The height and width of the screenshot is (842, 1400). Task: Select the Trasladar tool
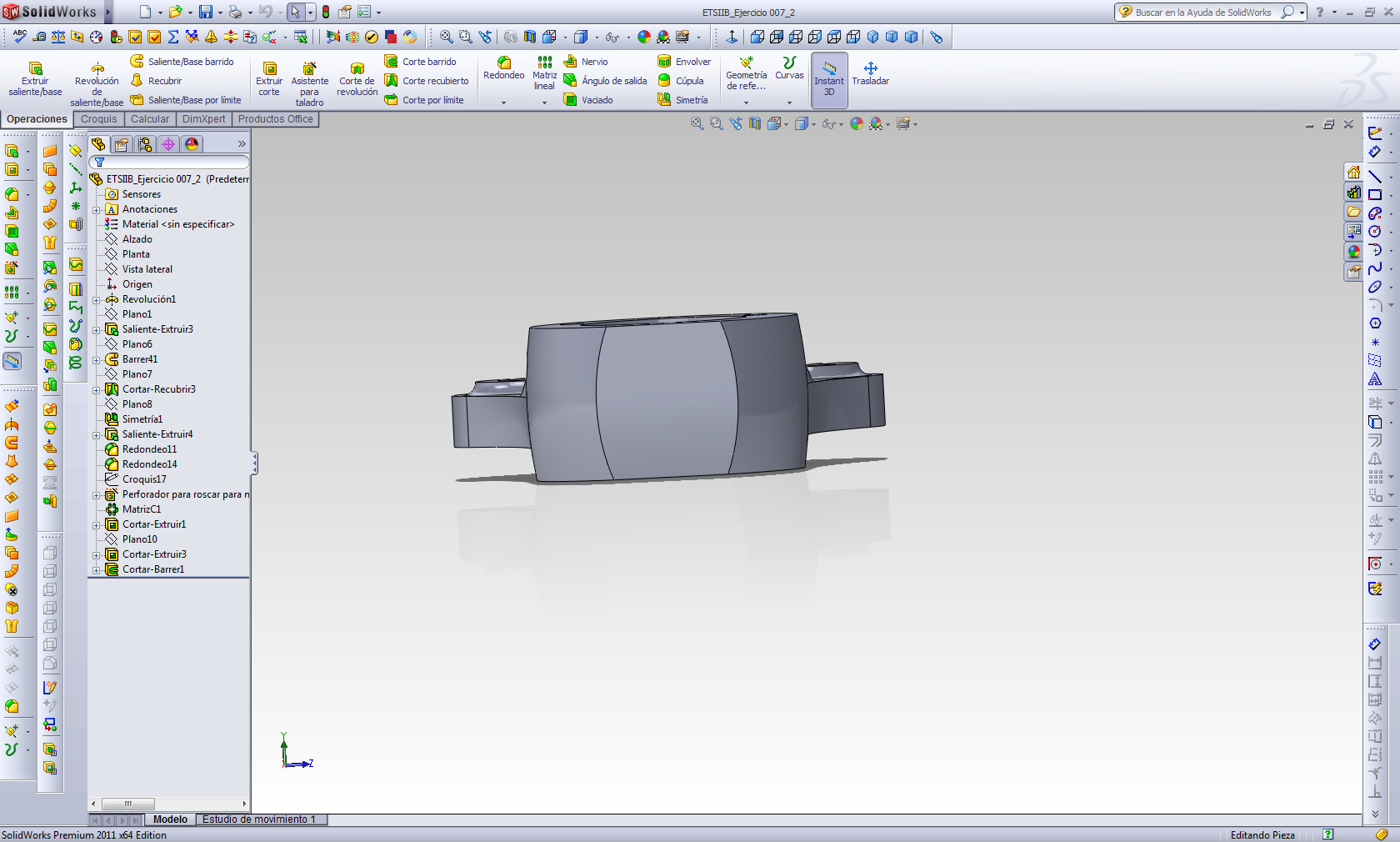(x=870, y=73)
